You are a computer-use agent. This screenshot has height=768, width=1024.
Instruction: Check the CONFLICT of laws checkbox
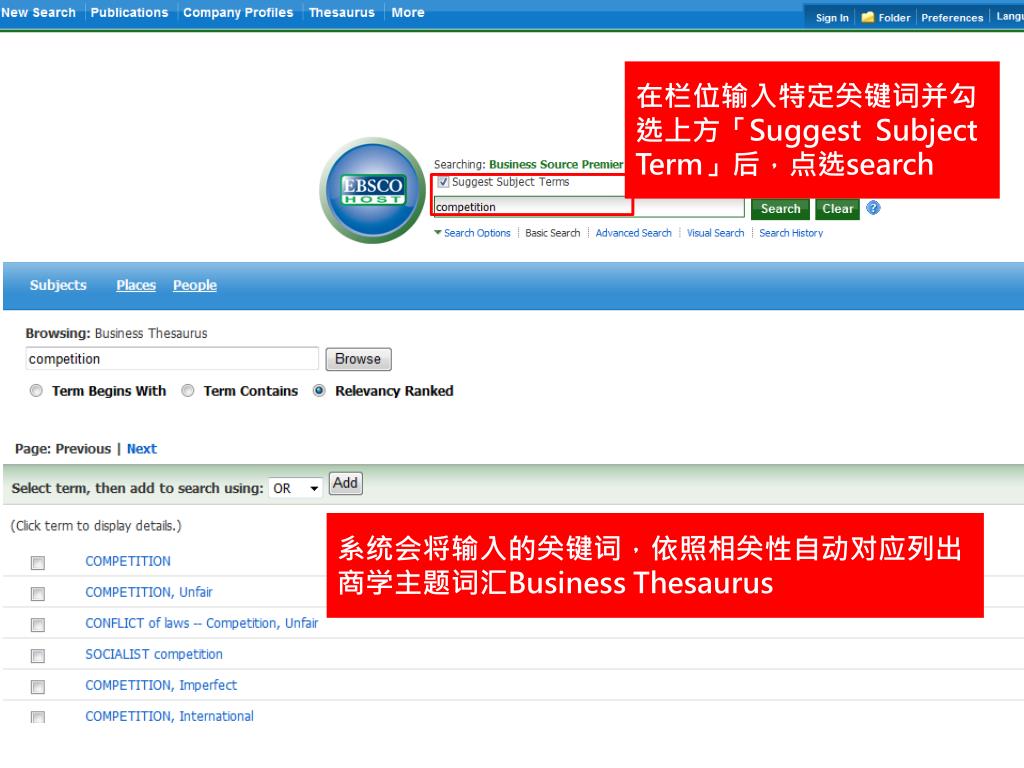38,624
